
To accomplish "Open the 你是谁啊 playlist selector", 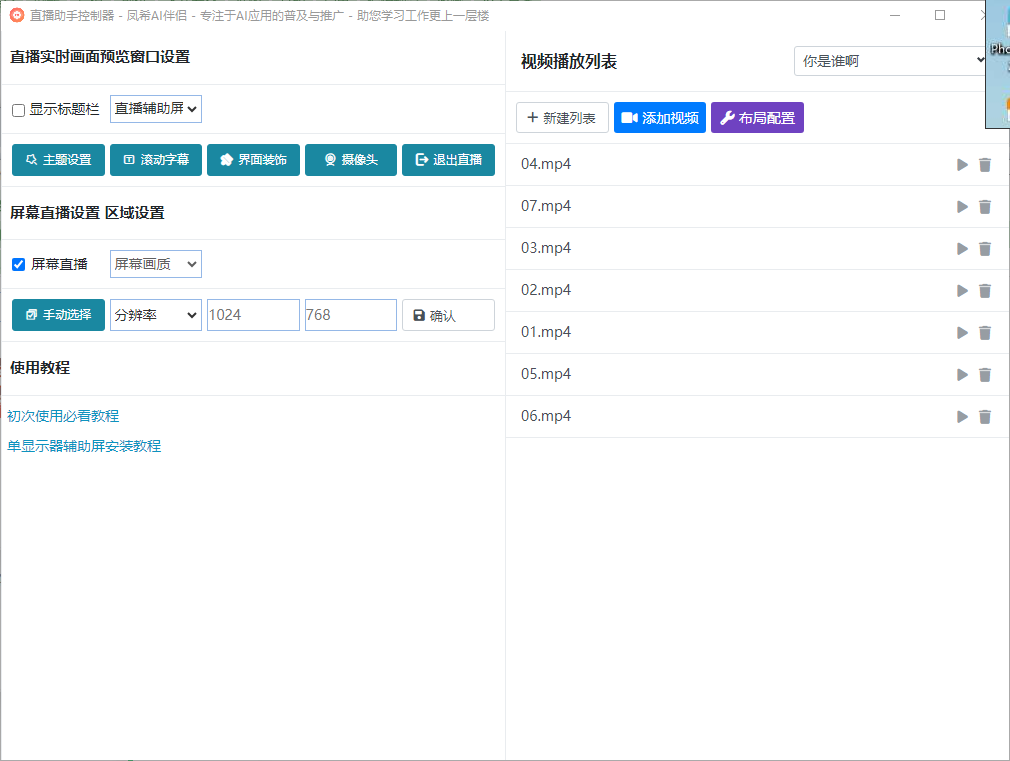I will [x=890, y=61].
